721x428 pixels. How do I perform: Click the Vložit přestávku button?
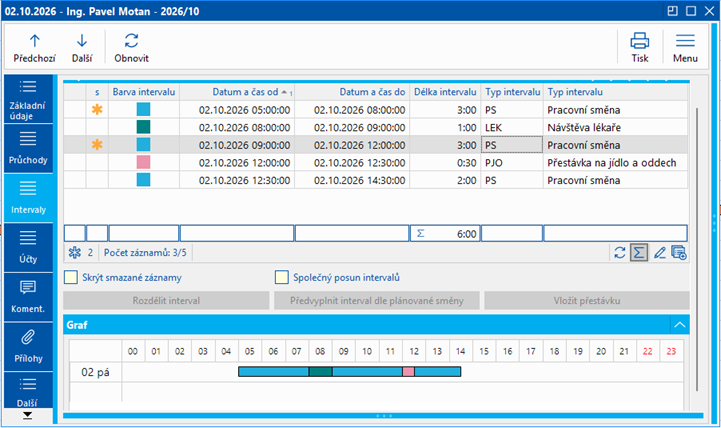tap(587, 301)
